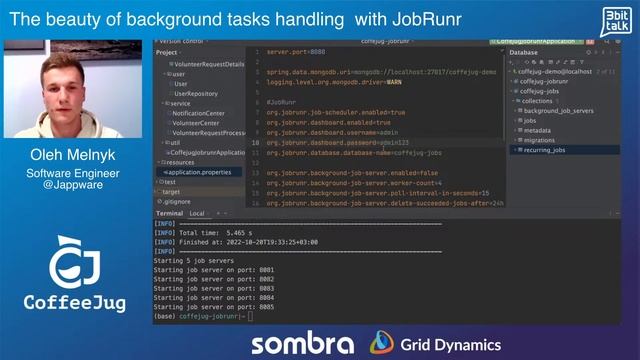The height and width of the screenshot is (360, 640).
Task: Open the User class file
Action: point(180,84)
